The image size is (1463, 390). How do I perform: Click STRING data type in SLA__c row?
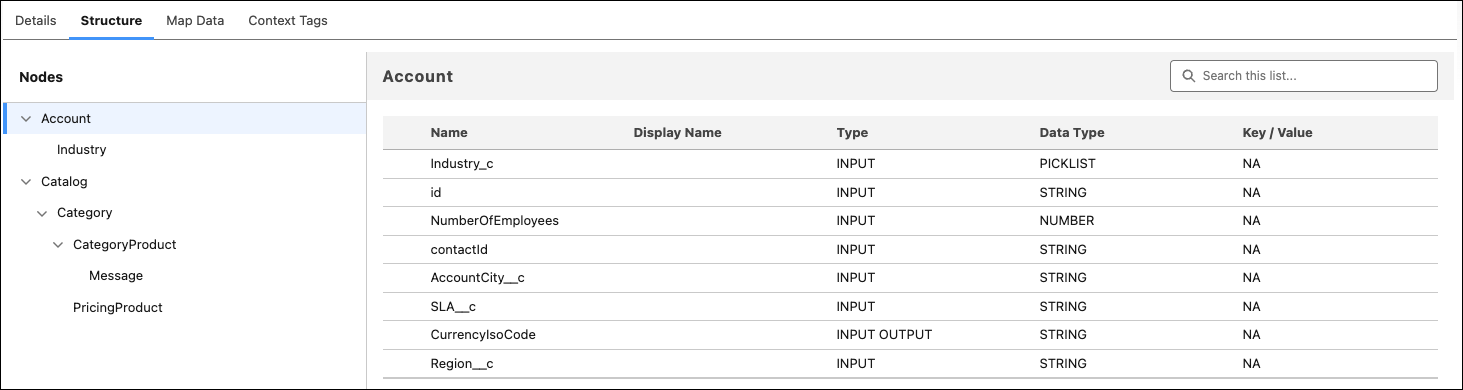[1063, 307]
